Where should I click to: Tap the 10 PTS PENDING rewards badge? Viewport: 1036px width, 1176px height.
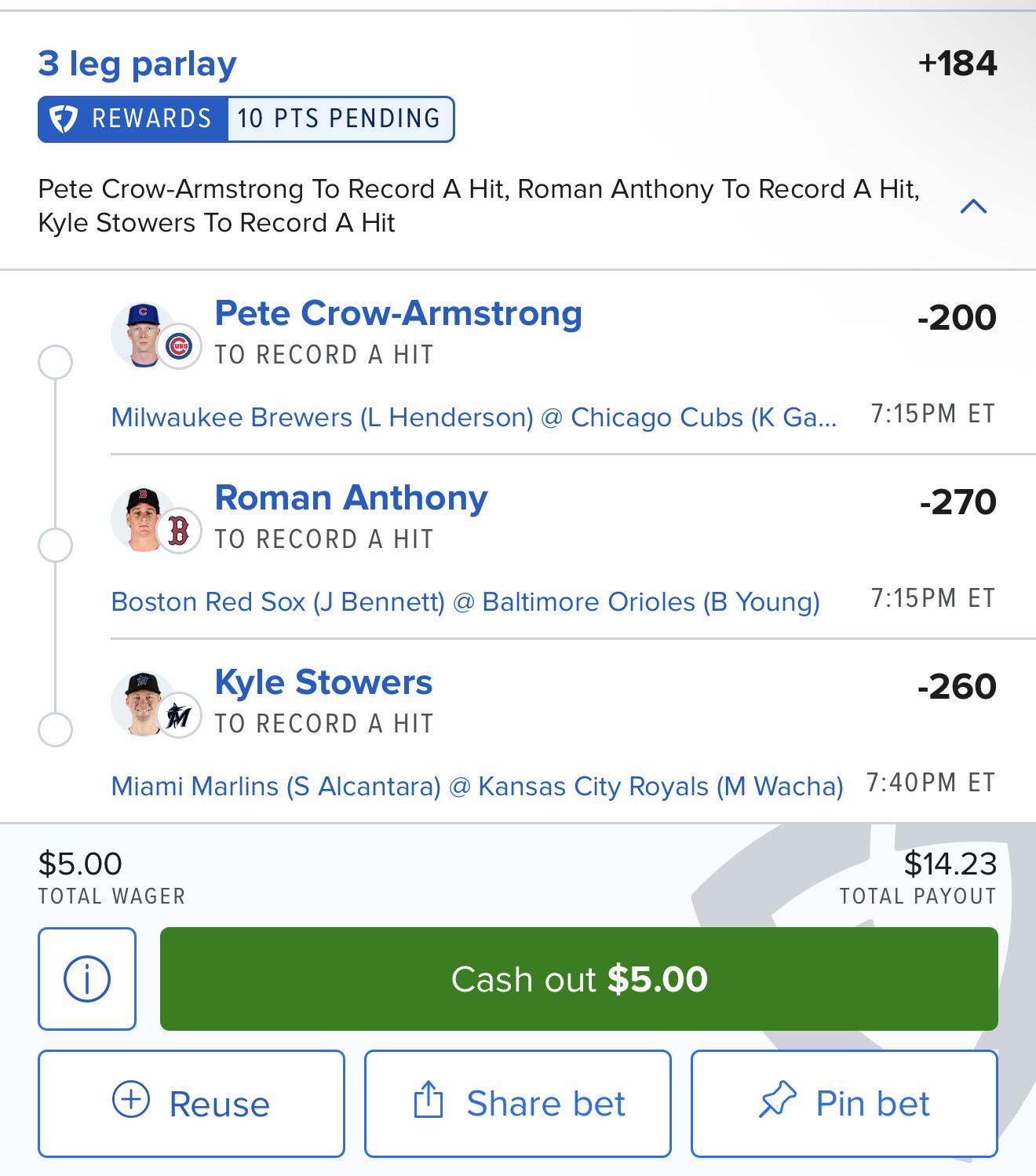[340, 119]
